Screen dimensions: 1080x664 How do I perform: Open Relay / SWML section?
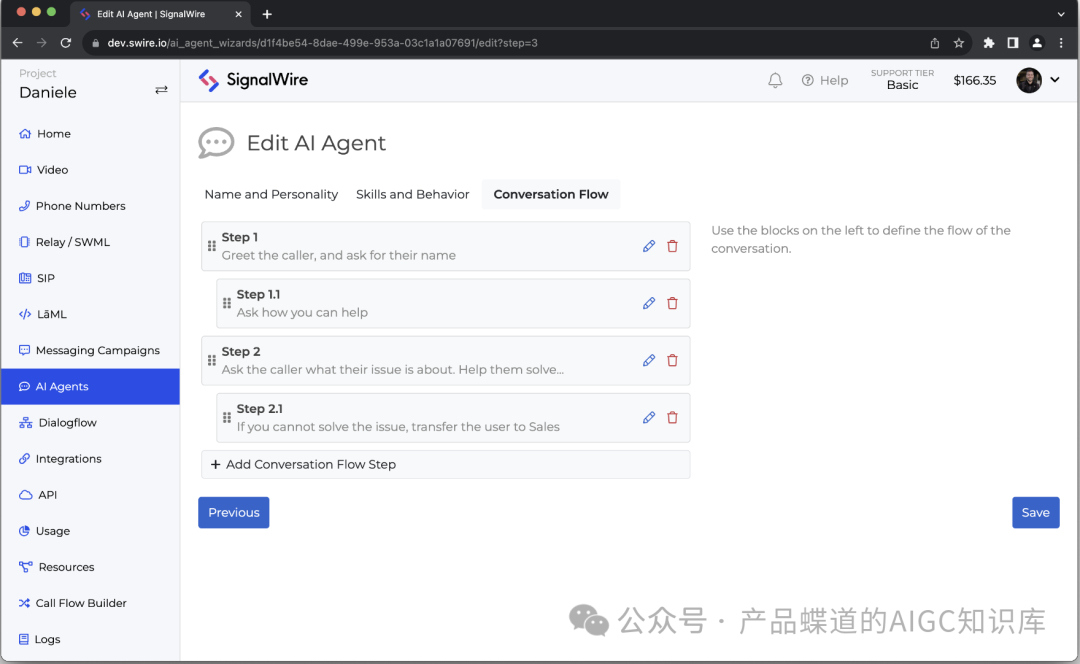(x=90, y=242)
